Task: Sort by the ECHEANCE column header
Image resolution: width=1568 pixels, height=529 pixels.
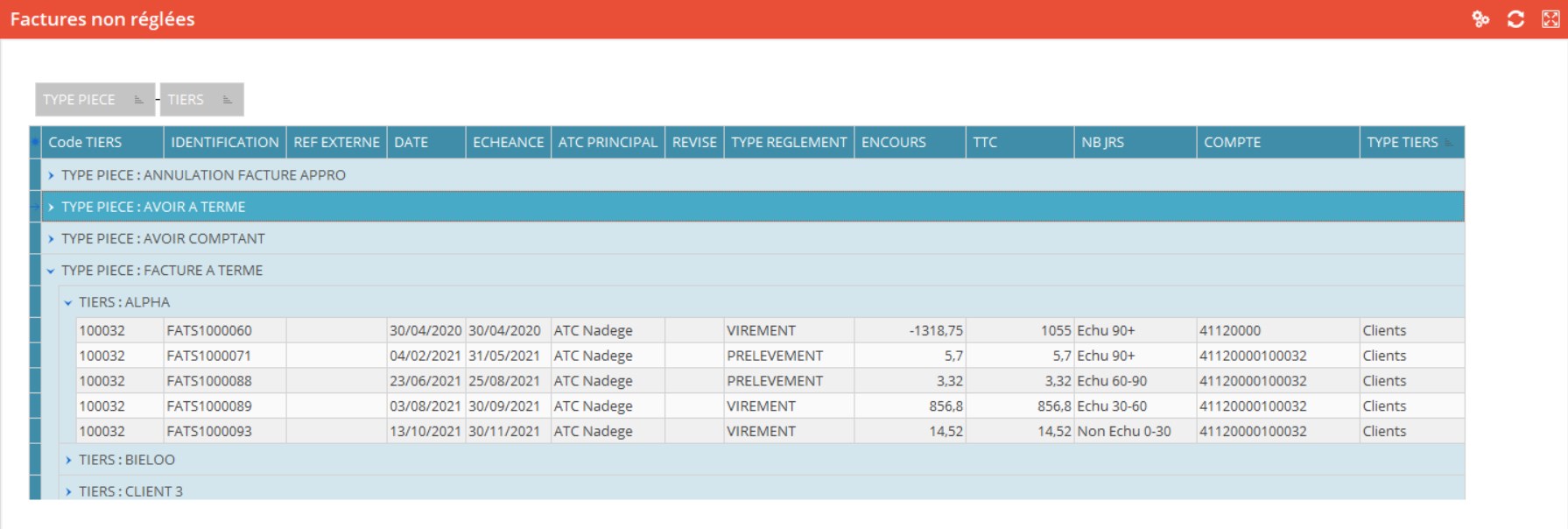Action: 508,142
